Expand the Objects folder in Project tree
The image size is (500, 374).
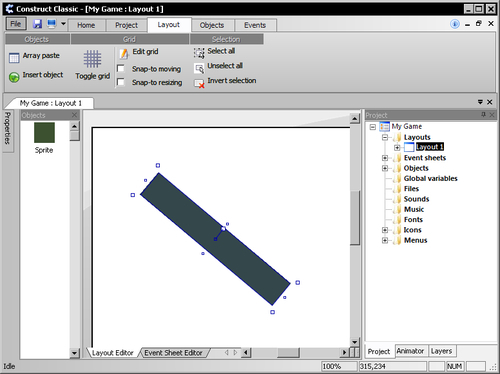(x=385, y=168)
